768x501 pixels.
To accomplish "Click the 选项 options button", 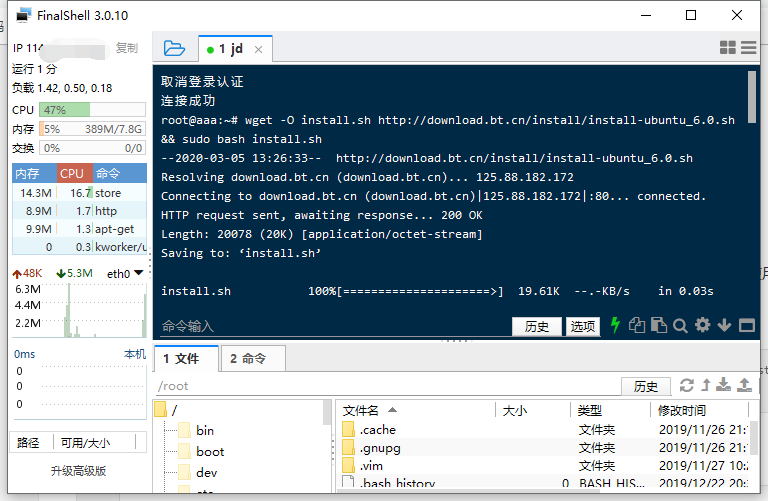I will pyautogui.click(x=583, y=326).
